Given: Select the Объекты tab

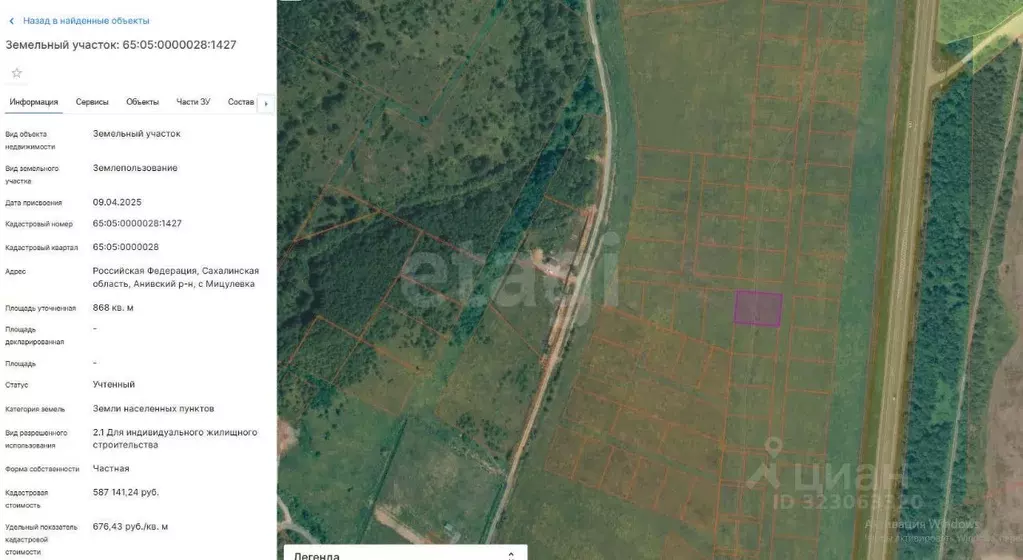Looking at the screenshot, I should point(142,102).
